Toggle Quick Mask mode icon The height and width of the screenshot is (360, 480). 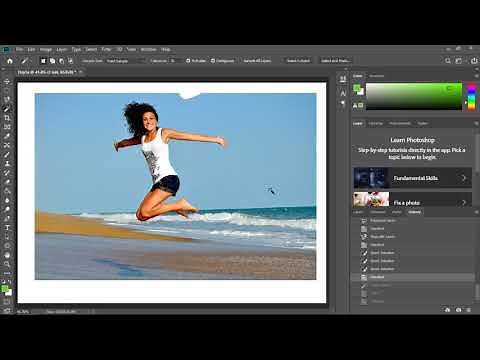pos(7,302)
